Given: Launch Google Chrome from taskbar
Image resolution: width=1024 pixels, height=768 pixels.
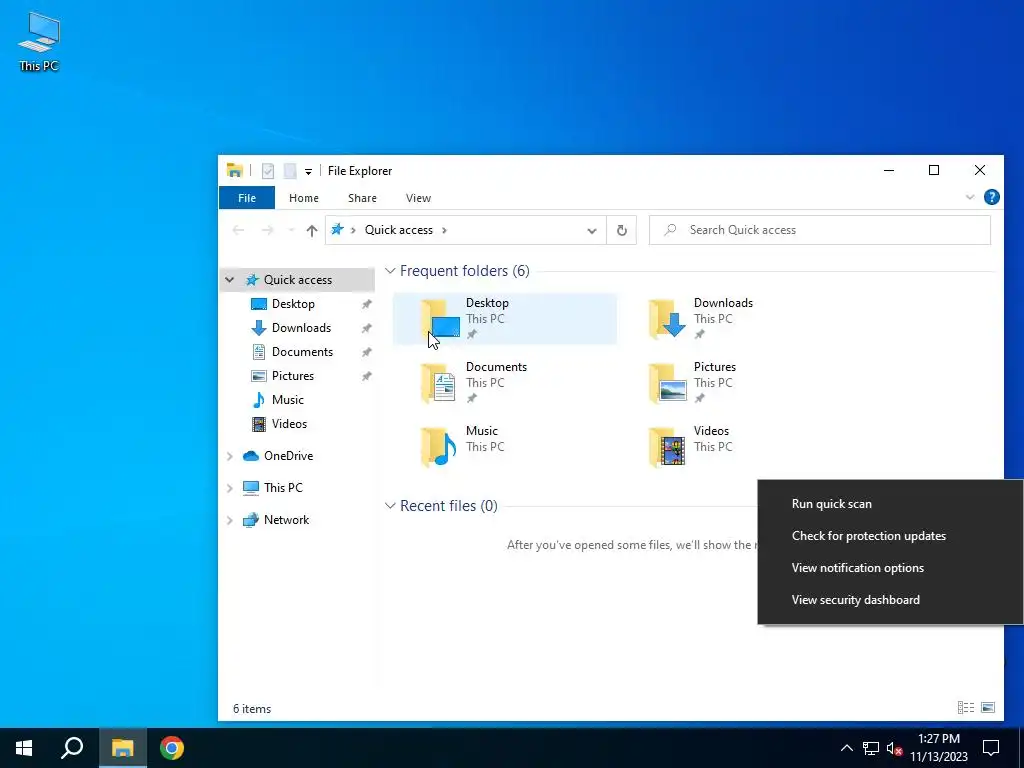Looking at the screenshot, I should (172, 748).
